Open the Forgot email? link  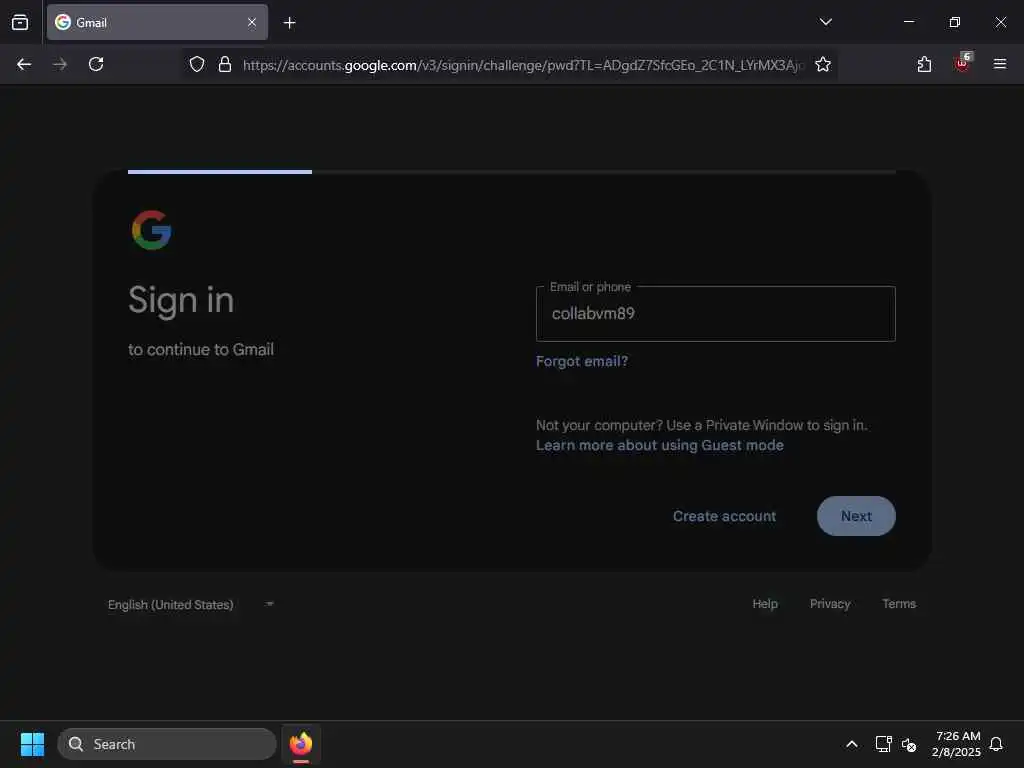coord(581,361)
